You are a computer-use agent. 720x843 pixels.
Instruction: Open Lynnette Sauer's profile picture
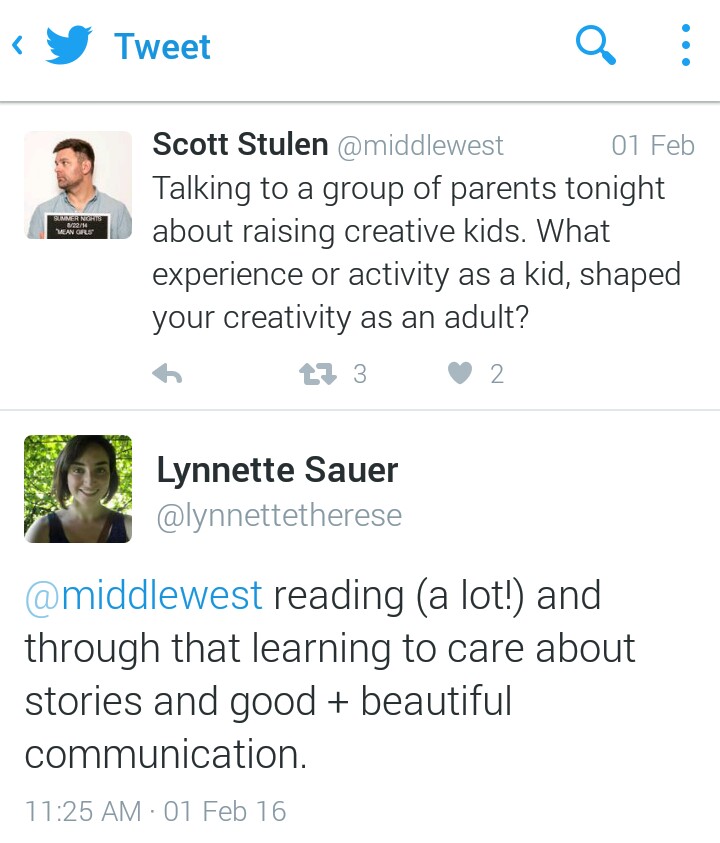click(x=78, y=489)
